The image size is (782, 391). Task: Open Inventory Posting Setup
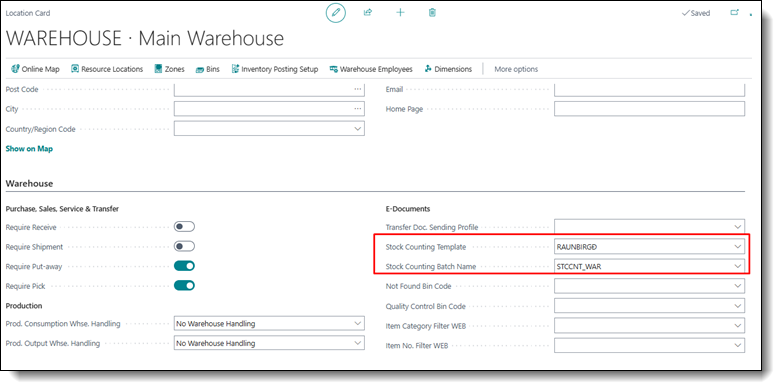pyautogui.click(x=275, y=69)
